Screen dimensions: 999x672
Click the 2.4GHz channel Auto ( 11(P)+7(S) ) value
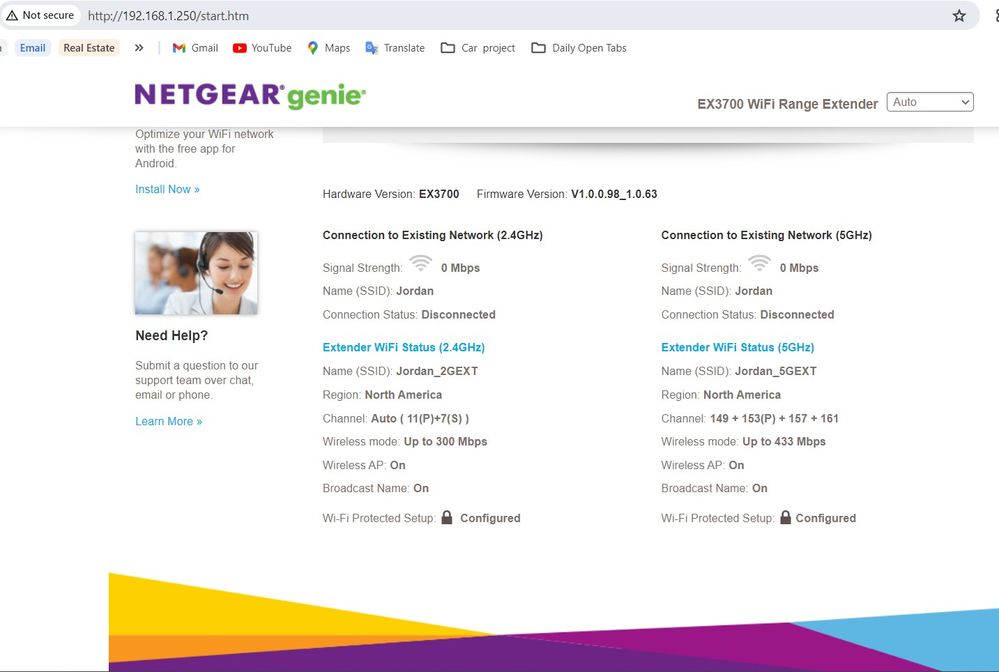(x=420, y=418)
